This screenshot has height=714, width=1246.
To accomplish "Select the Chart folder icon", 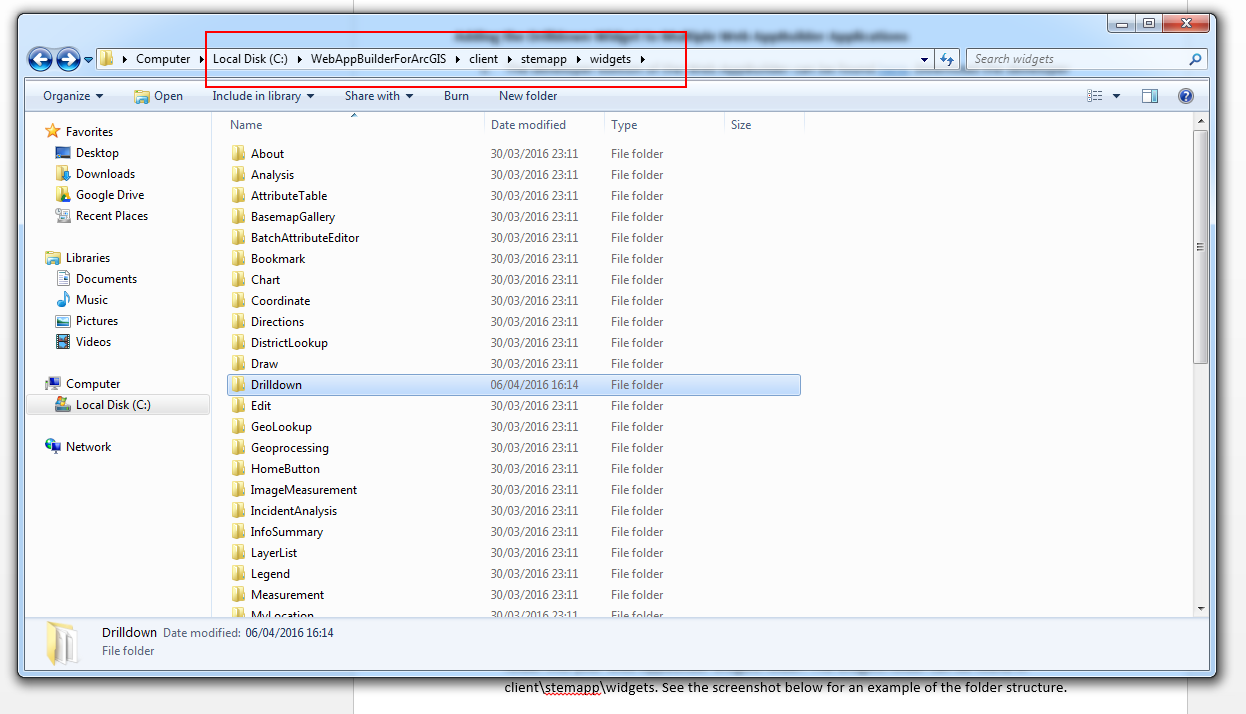I will tap(238, 280).
